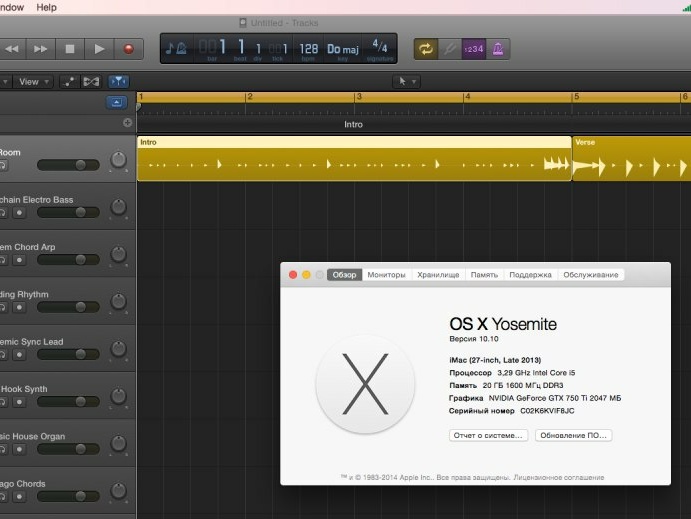Click bar 5 on the ruler
Viewport: 691px width, 519px height.
576,97
